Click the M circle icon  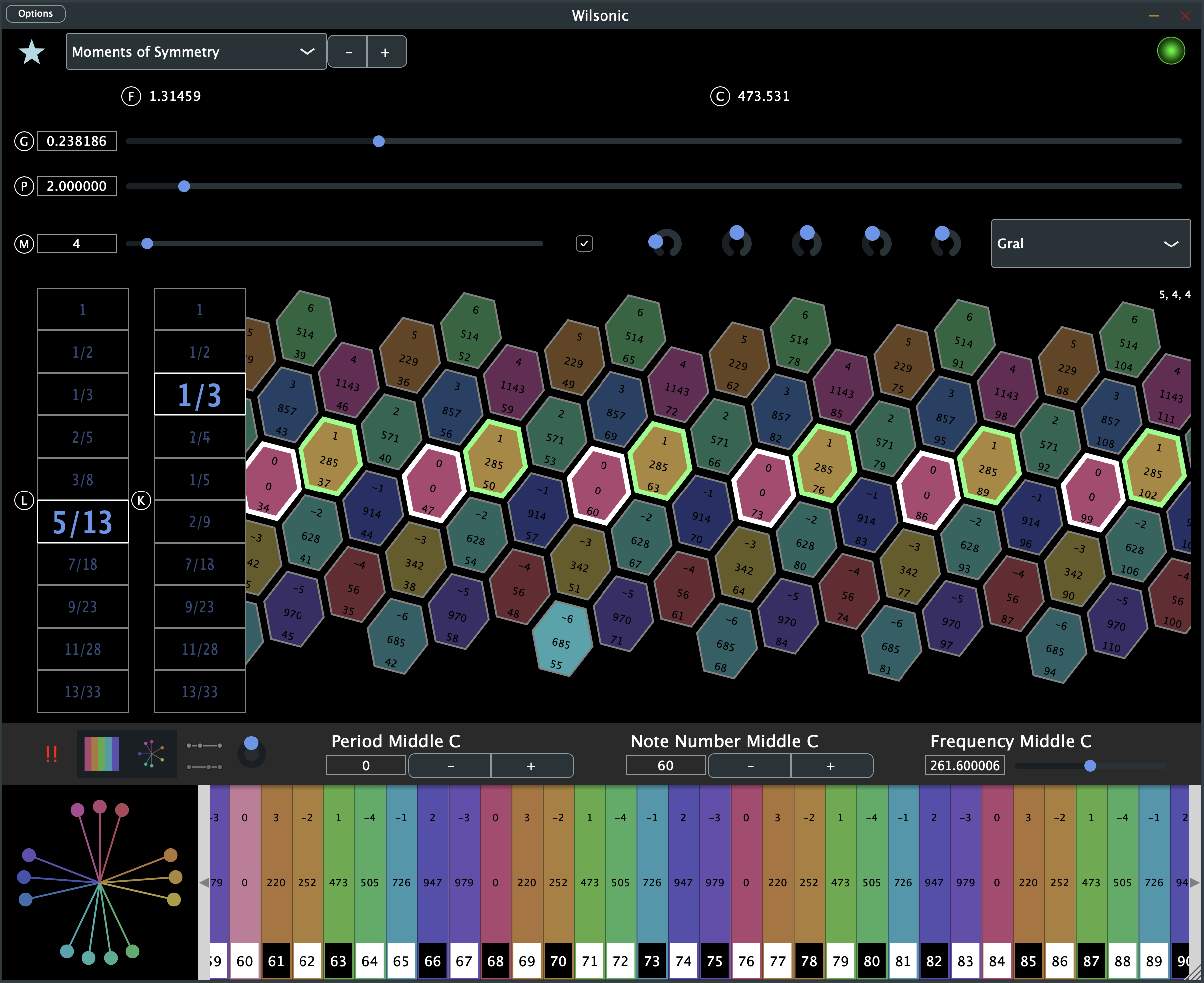click(24, 244)
